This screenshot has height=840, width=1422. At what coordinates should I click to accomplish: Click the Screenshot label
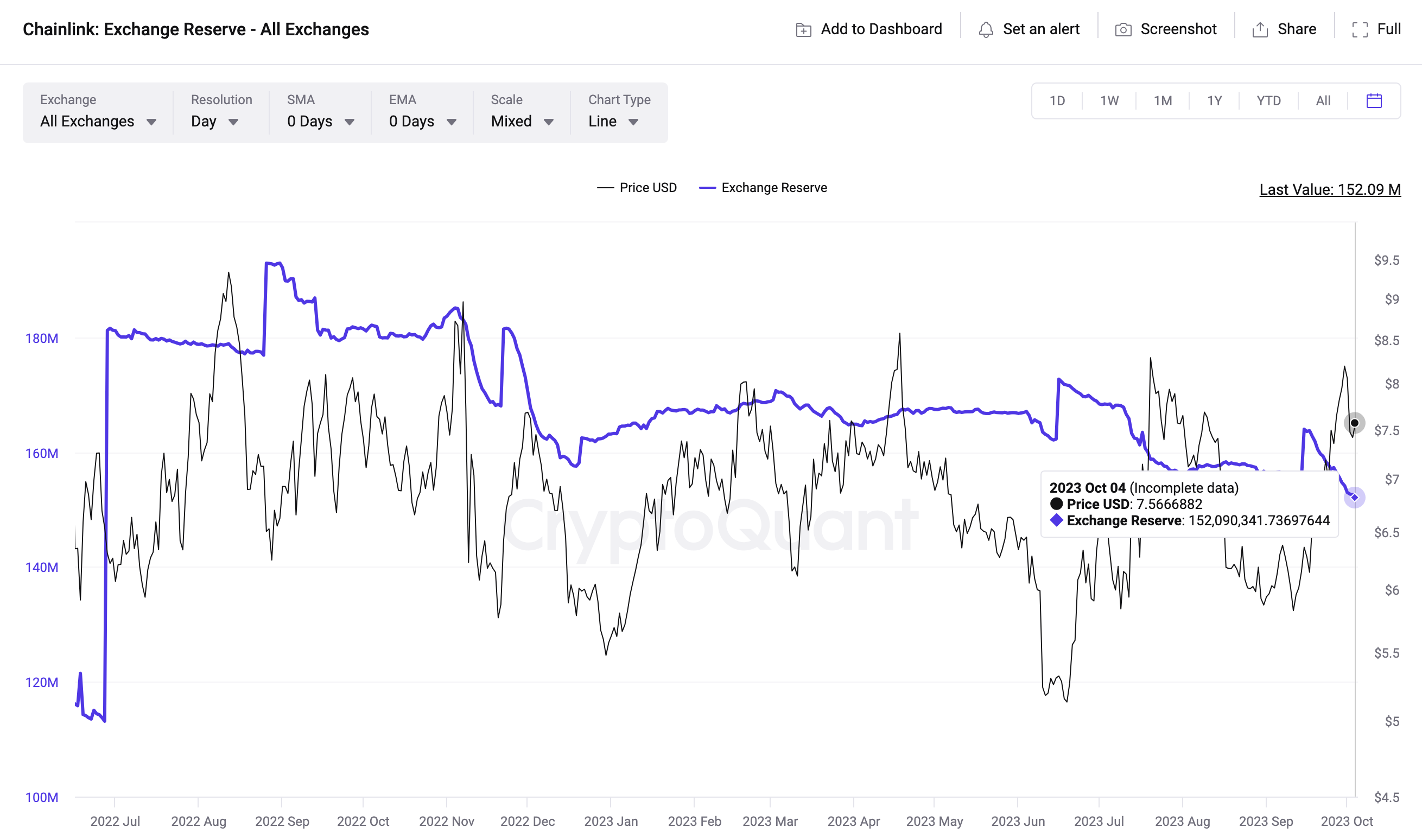[1178, 29]
